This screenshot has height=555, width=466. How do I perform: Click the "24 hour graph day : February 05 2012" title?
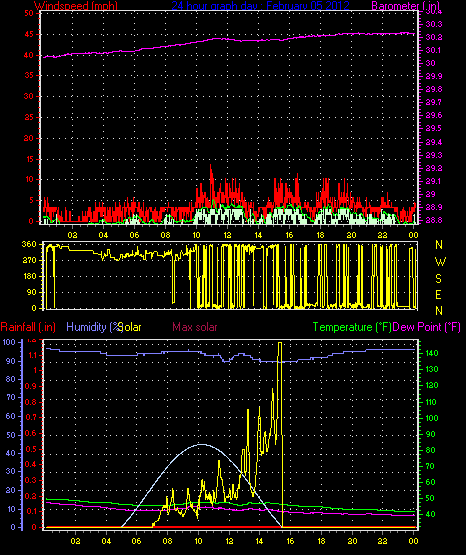point(260,5)
